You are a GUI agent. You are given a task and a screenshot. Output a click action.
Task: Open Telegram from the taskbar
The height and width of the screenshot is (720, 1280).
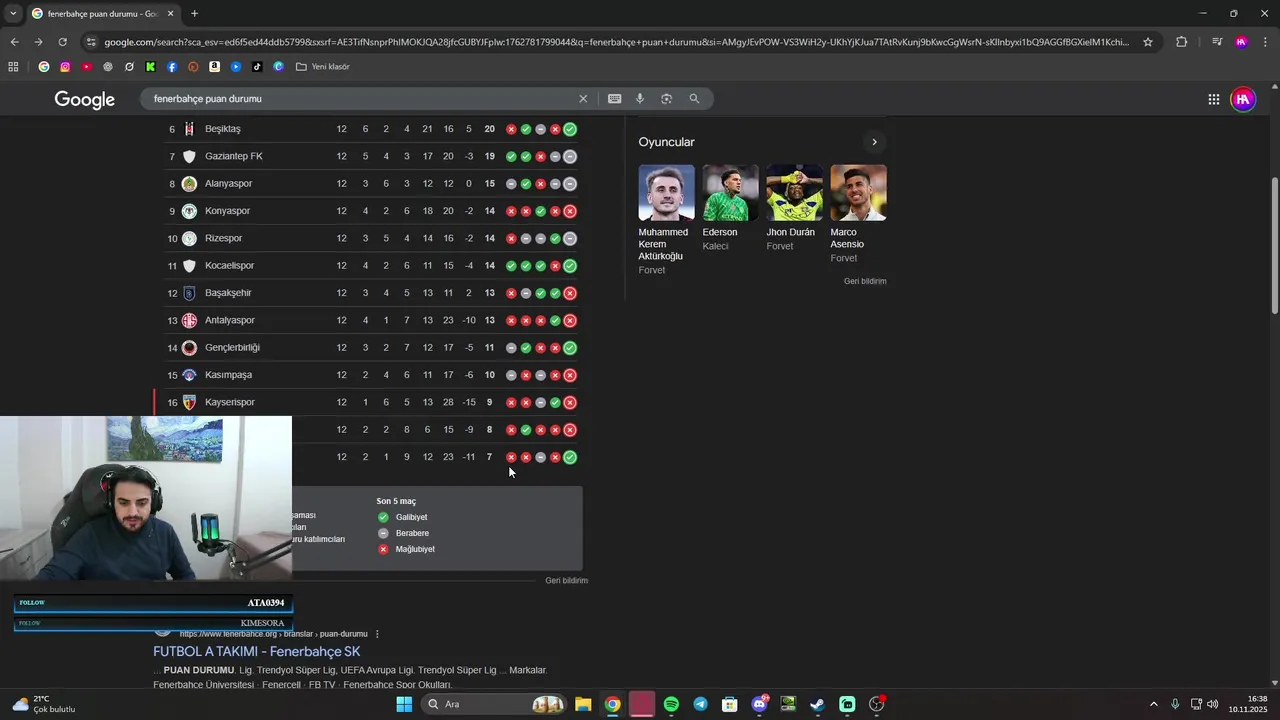[x=700, y=704]
